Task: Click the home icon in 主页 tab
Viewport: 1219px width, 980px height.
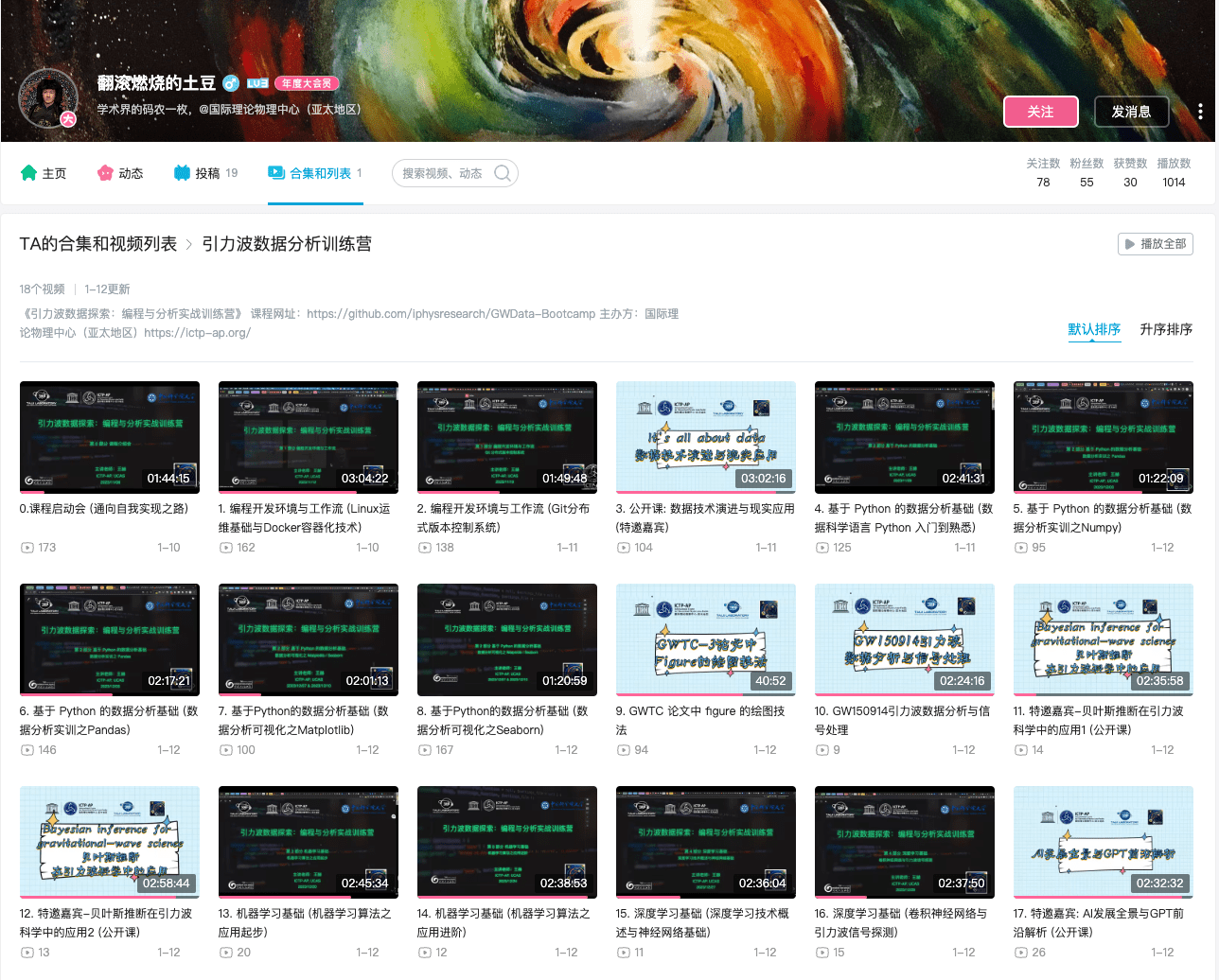Action: coord(28,173)
